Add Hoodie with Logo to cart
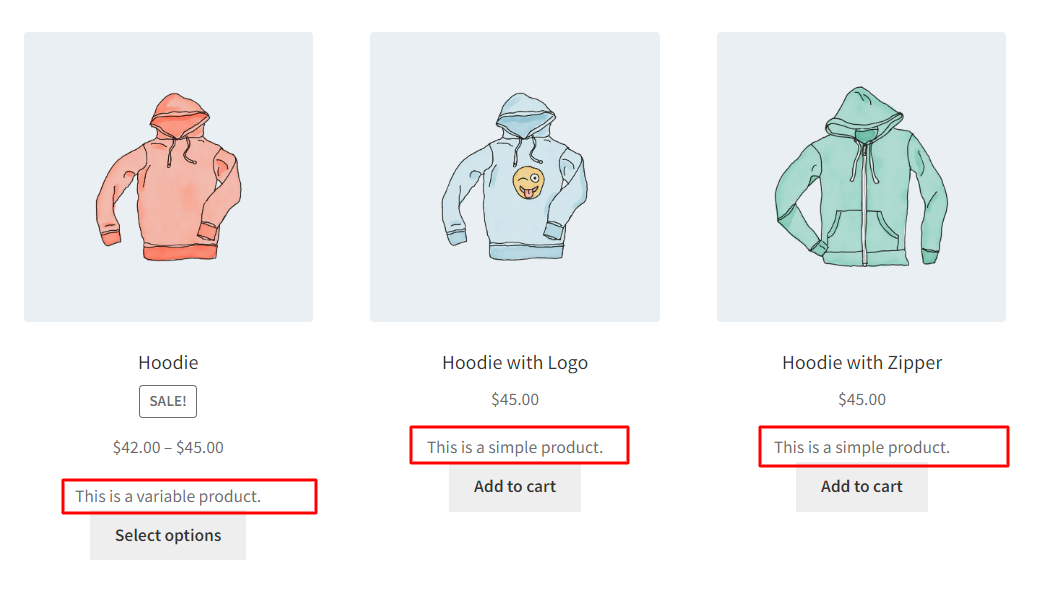 click(514, 487)
